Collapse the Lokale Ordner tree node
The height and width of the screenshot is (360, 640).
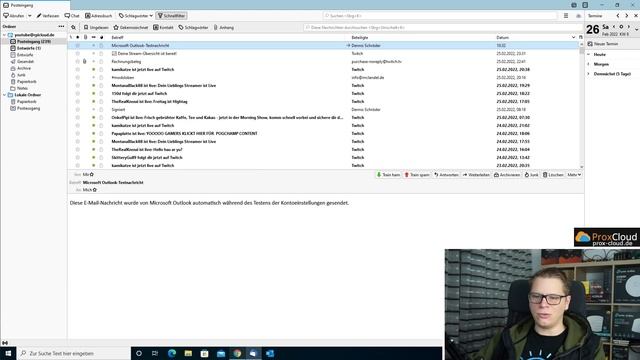4,95
